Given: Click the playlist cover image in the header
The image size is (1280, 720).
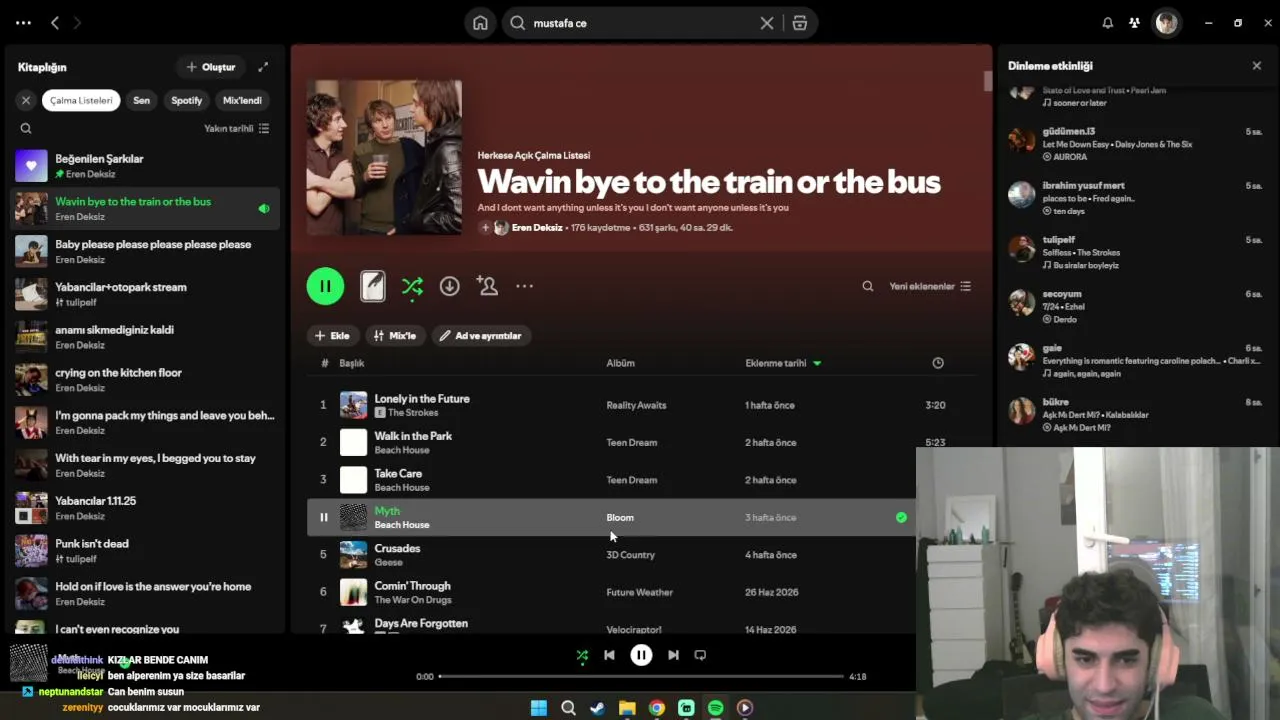Looking at the screenshot, I should click(x=384, y=158).
